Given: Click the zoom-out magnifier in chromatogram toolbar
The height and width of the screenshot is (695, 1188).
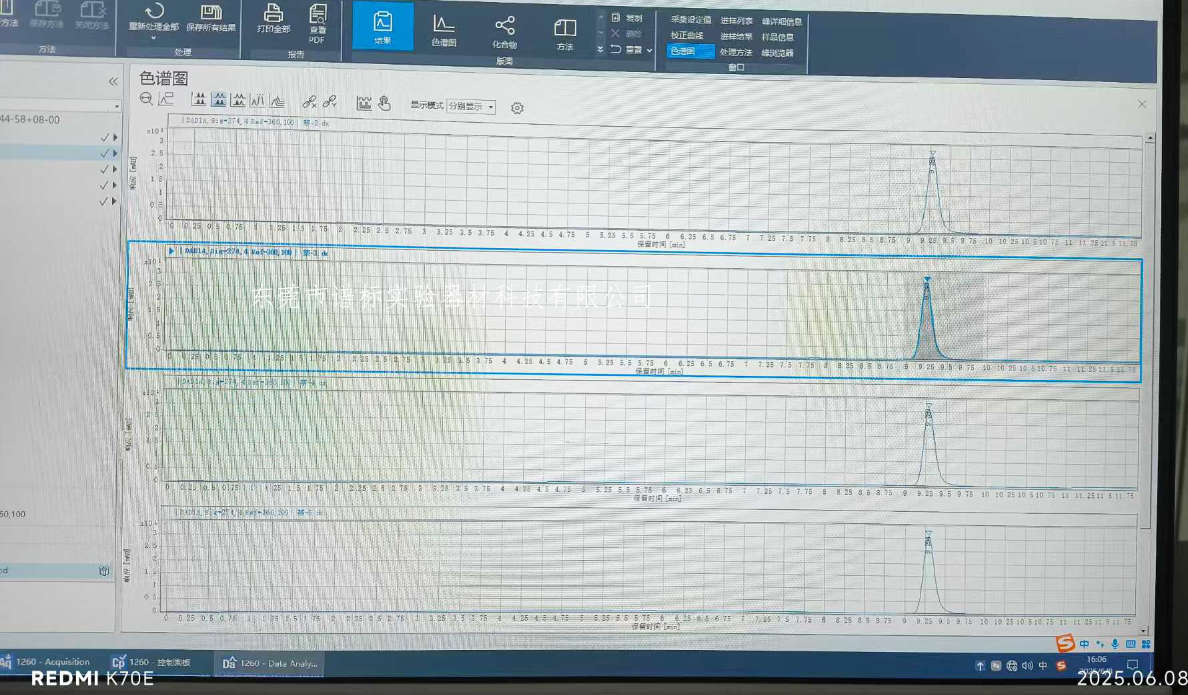Looking at the screenshot, I should click(x=147, y=99).
